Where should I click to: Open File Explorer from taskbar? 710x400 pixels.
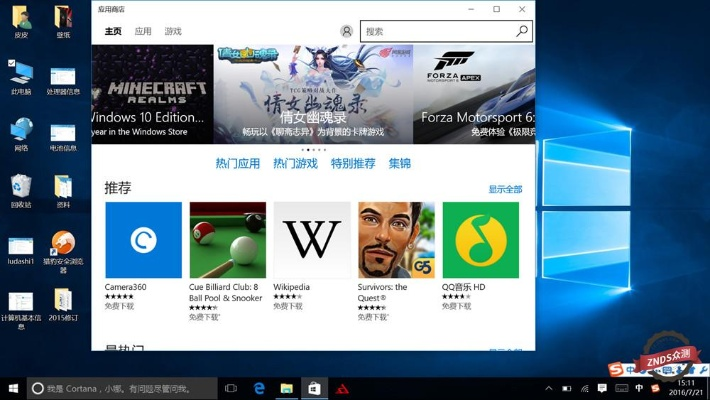click(x=286, y=388)
